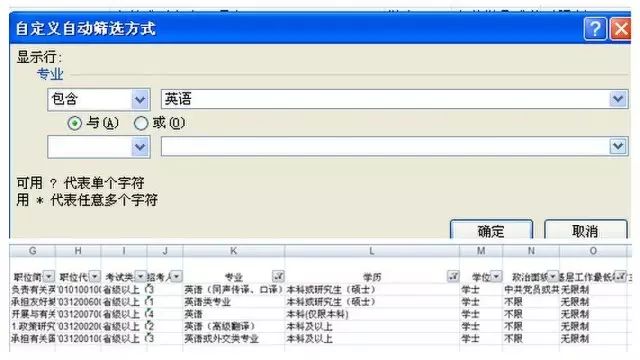640x360 pixels.
Task: Open filter arrow on 职位代 column header
Action: coord(95,276)
